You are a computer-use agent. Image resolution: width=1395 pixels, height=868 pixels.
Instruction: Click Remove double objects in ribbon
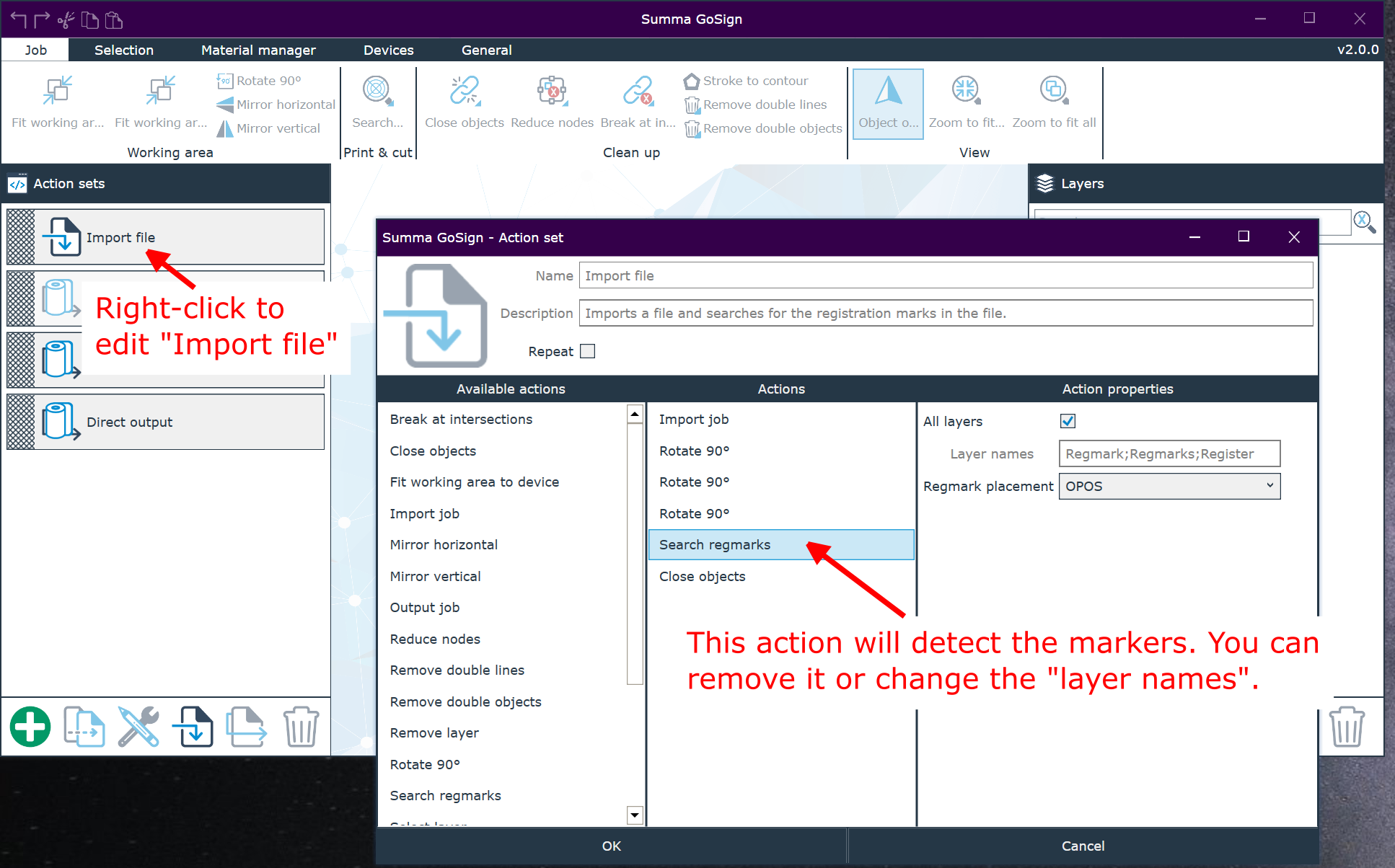click(763, 128)
